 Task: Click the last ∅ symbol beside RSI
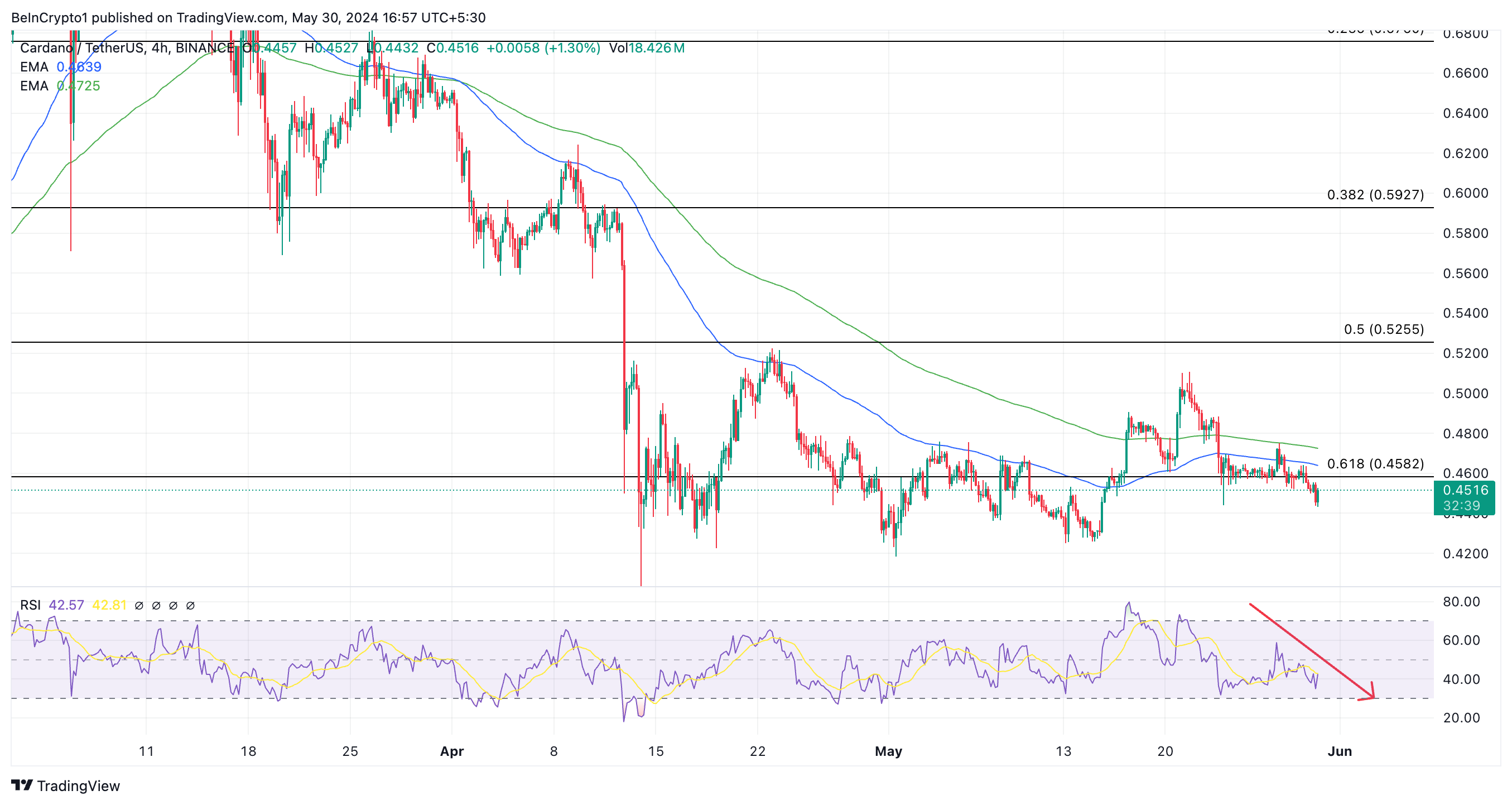coord(190,605)
